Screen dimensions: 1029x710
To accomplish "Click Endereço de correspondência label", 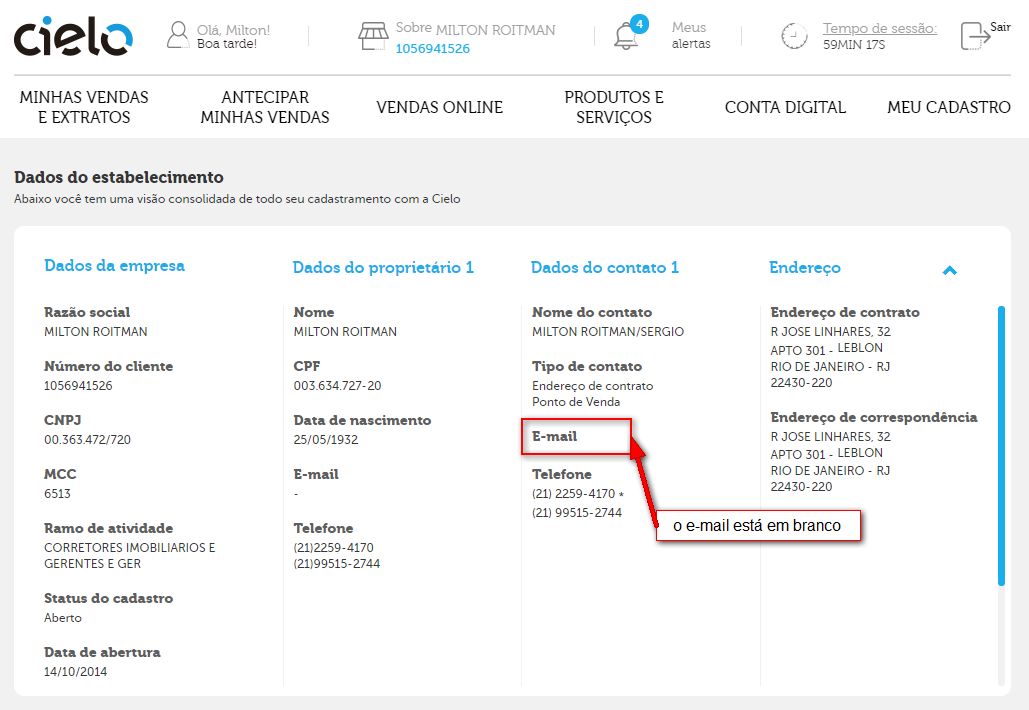I will point(873,417).
